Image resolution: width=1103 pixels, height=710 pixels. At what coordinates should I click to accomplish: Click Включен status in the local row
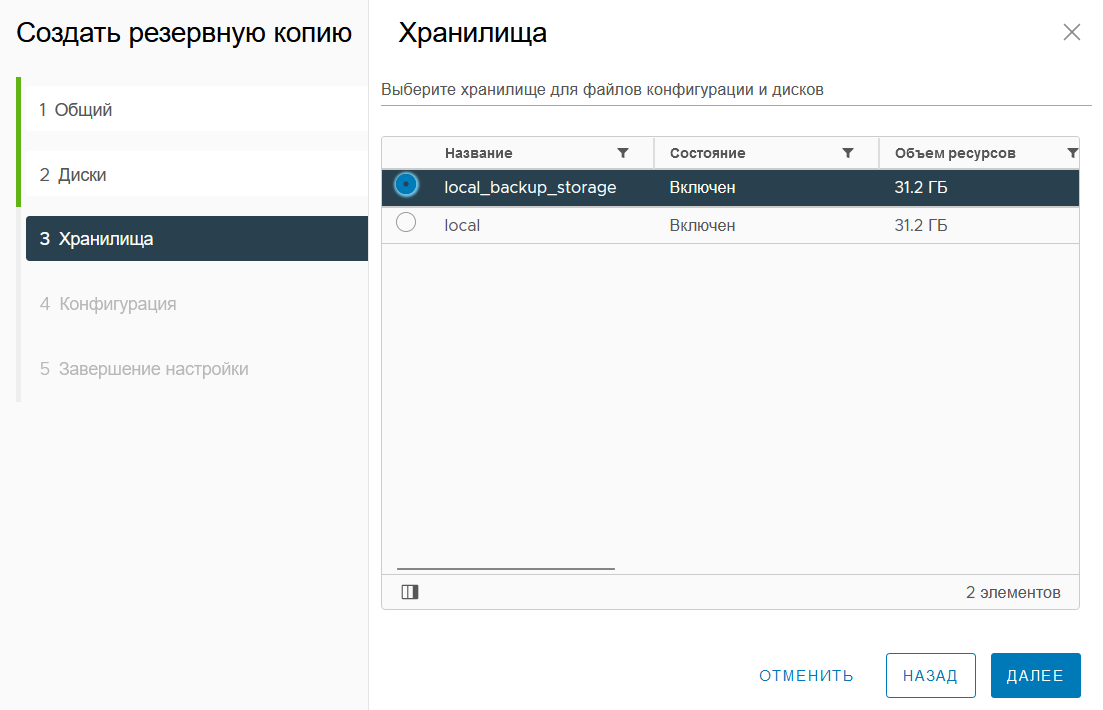(702, 225)
